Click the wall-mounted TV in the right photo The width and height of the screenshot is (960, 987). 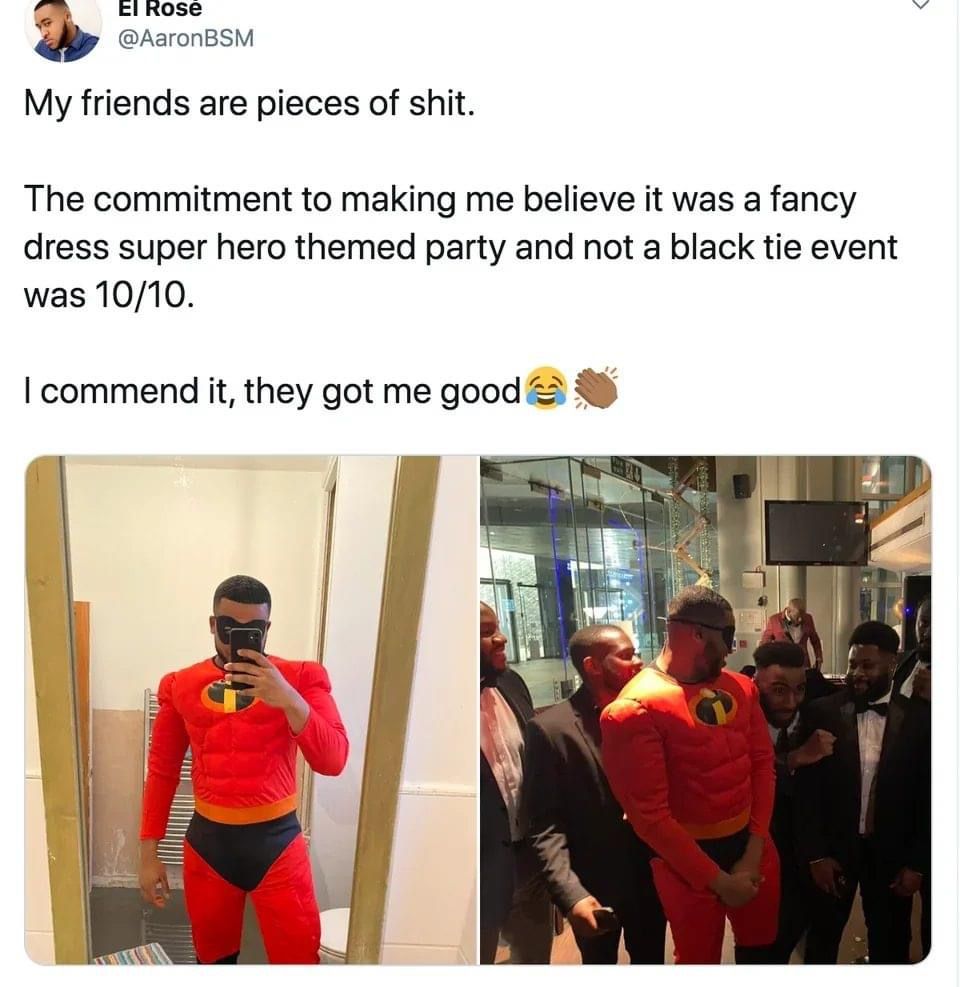point(816,533)
